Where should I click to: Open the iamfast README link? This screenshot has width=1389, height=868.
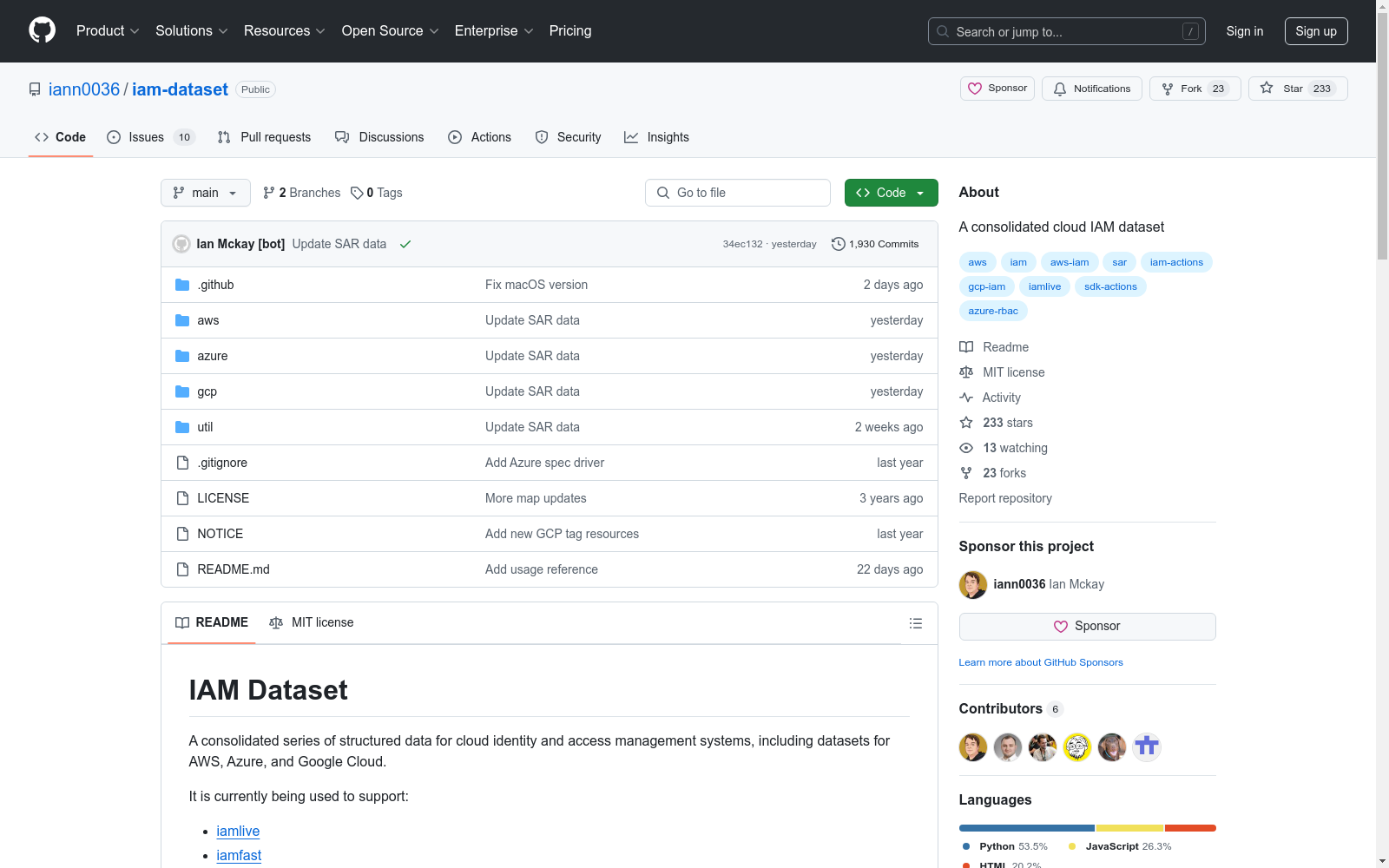(239, 856)
